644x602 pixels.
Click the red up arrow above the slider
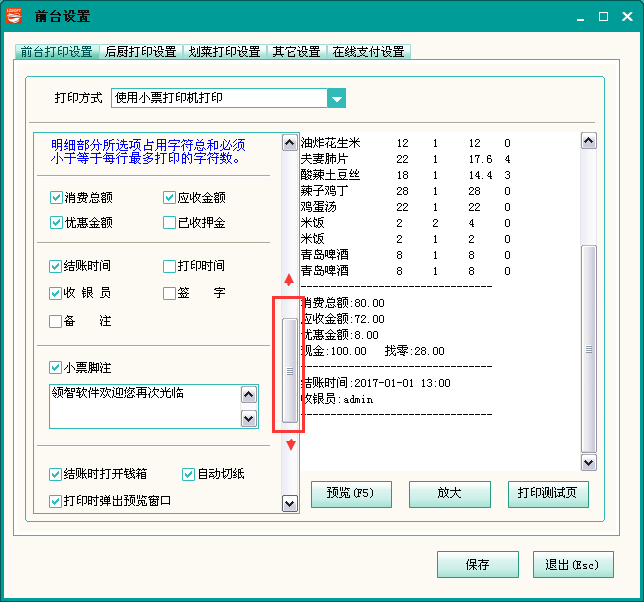coord(290,280)
